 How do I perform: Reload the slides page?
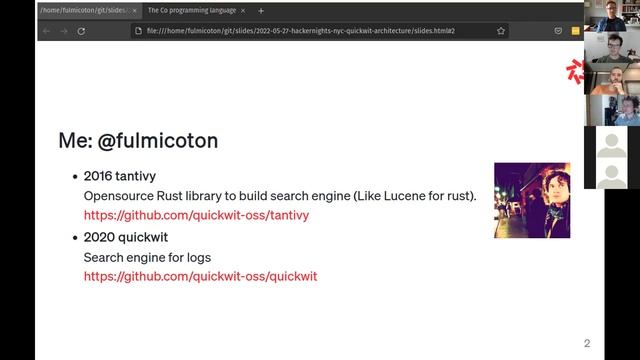click(x=81, y=31)
